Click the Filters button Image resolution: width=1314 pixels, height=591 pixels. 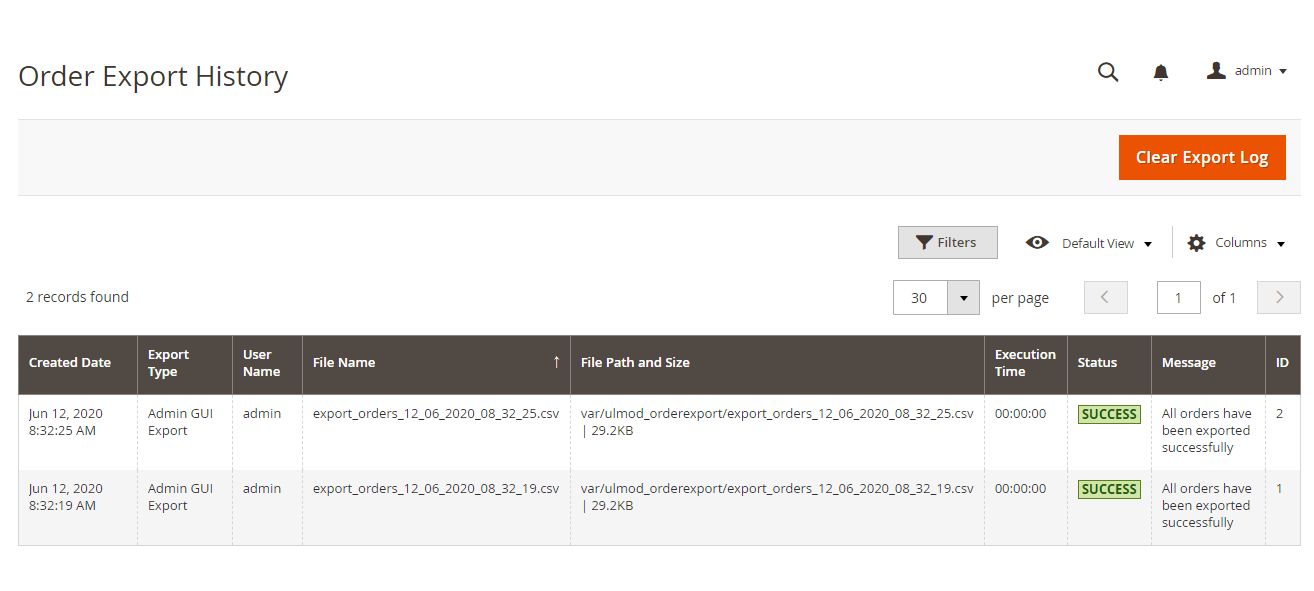click(x=947, y=243)
